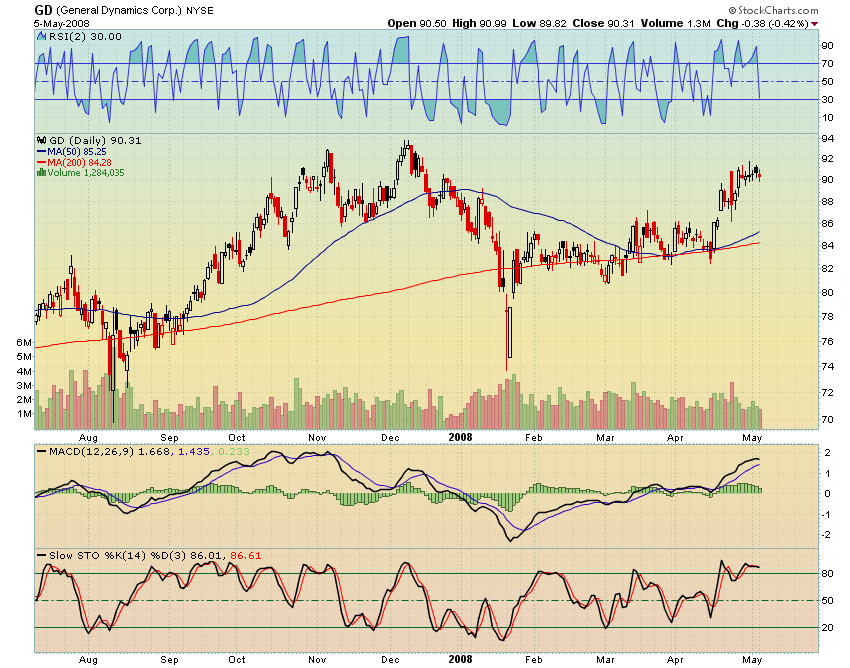
Task: Click the '74' price axis label
Action: [827, 366]
